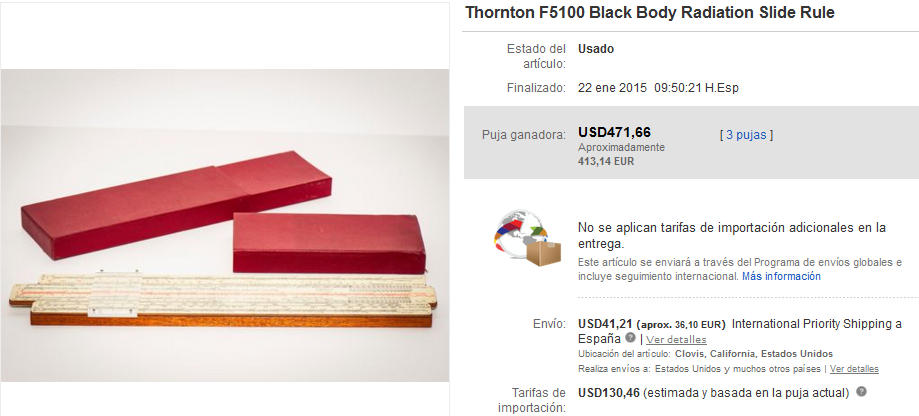Click the approximate 413,14 EUR amount

click(x=606, y=161)
